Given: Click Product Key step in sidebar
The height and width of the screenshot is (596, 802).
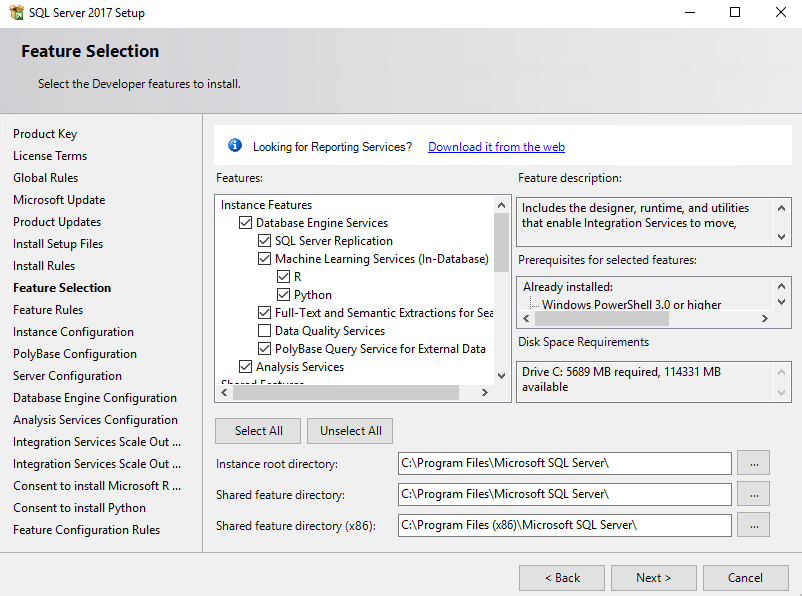Looking at the screenshot, I should [45, 134].
